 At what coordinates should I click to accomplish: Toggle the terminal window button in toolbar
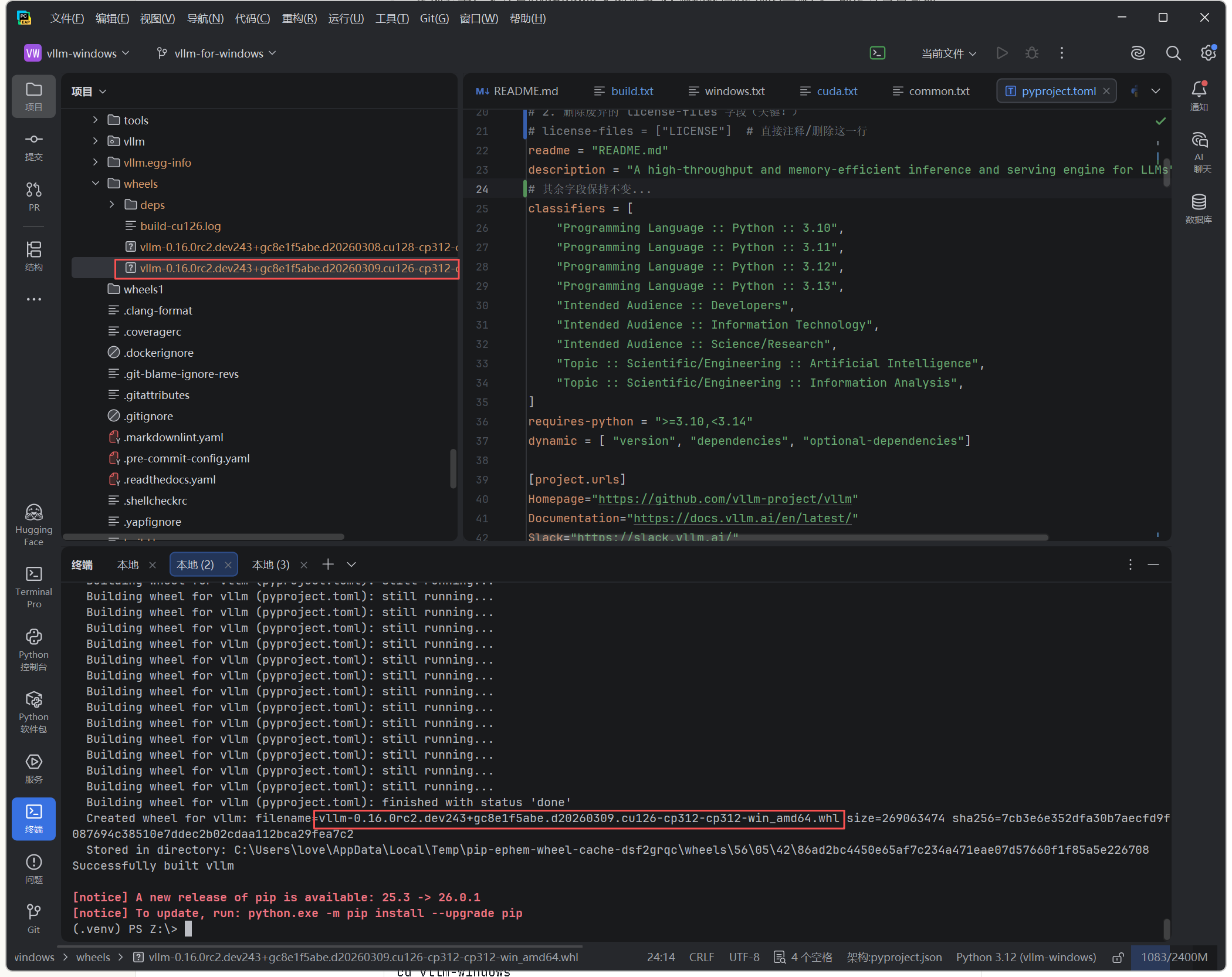(x=877, y=53)
